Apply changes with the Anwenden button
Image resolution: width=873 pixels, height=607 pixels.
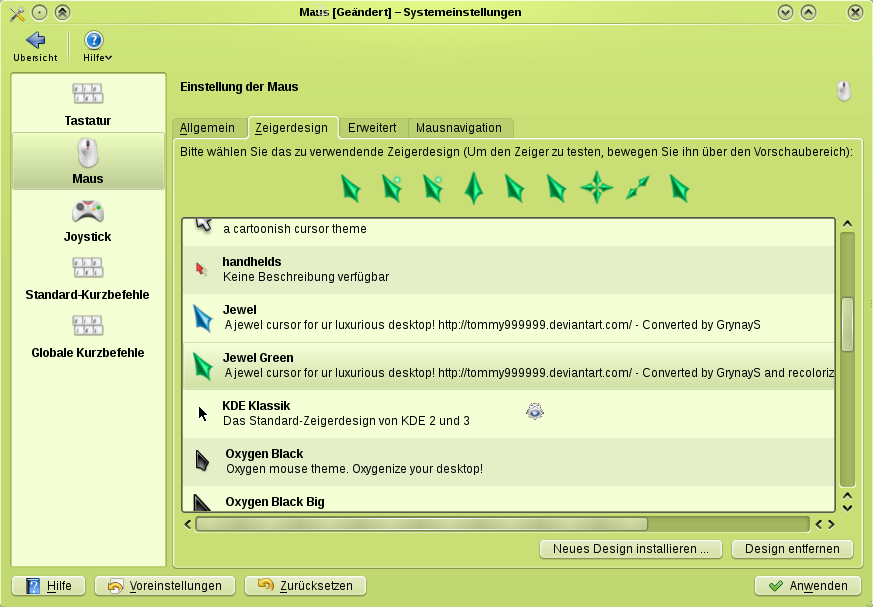(808, 586)
